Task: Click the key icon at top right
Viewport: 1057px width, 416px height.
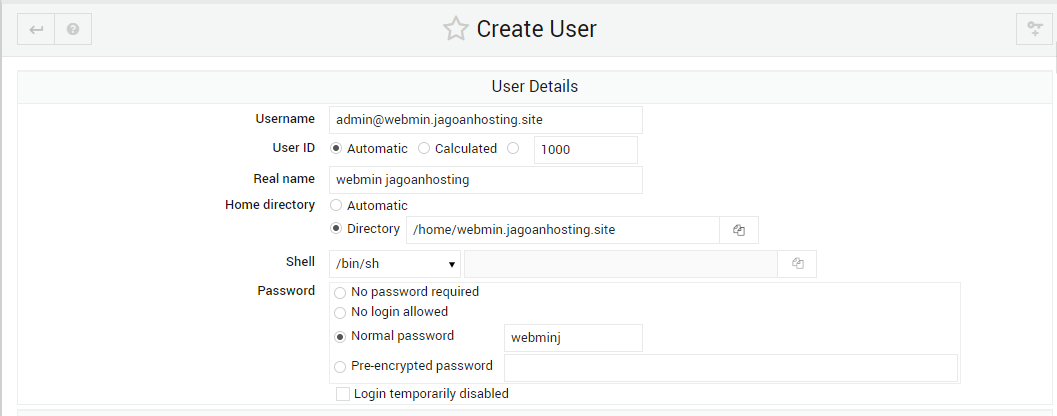Action: pos(1034,29)
